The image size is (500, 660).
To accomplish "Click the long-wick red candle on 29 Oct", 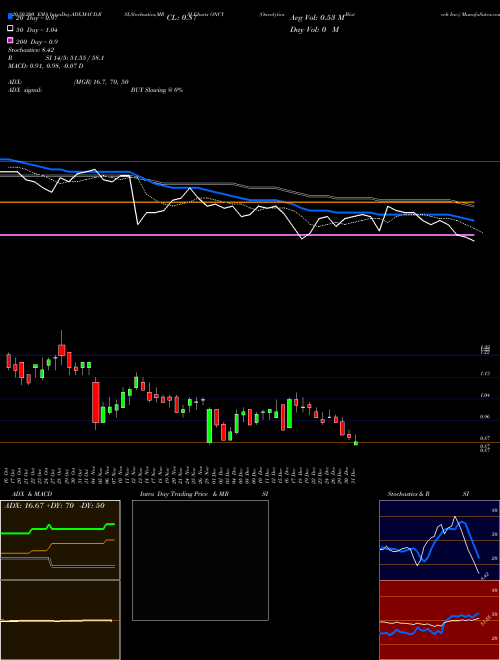I will pyautogui.click(x=62, y=349).
